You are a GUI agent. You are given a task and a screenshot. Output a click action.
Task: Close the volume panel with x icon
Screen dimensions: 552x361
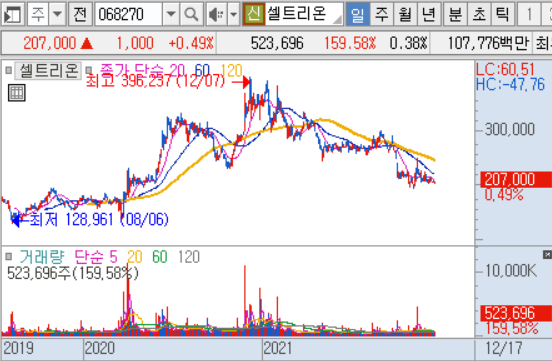pos(547,254)
